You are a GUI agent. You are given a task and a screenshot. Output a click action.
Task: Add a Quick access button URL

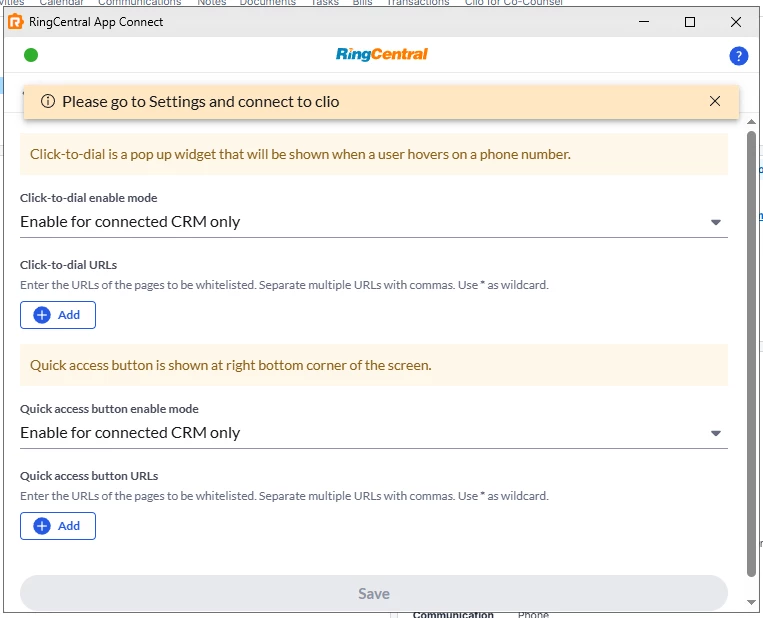point(58,526)
